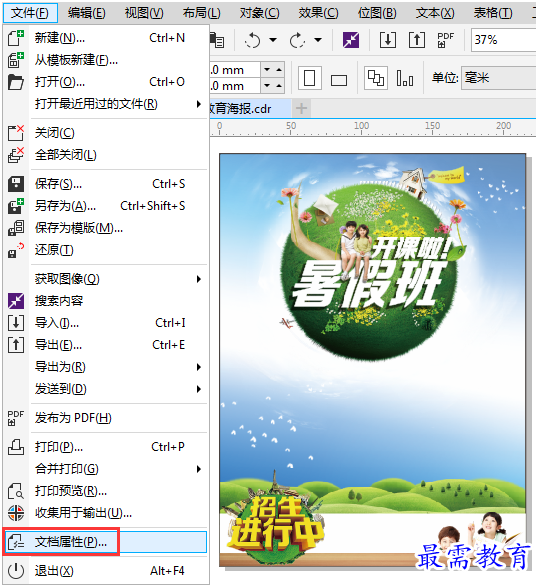The width and height of the screenshot is (539, 588).
Task: Click the Import button in toolbar
Action: coord(388,40)
